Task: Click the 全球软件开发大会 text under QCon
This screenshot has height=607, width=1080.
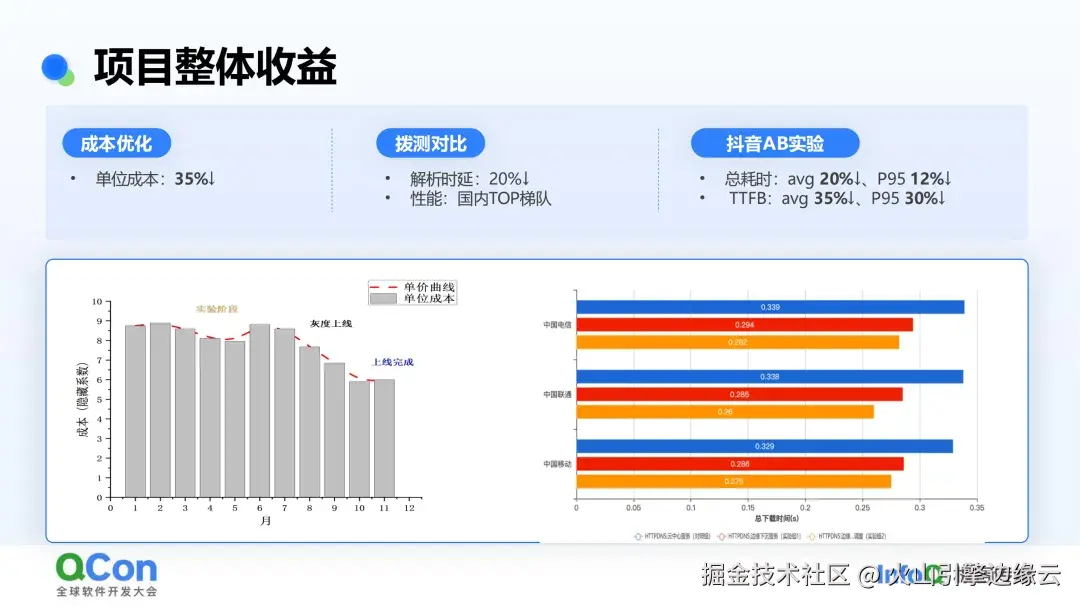Action: coord(107,590)
